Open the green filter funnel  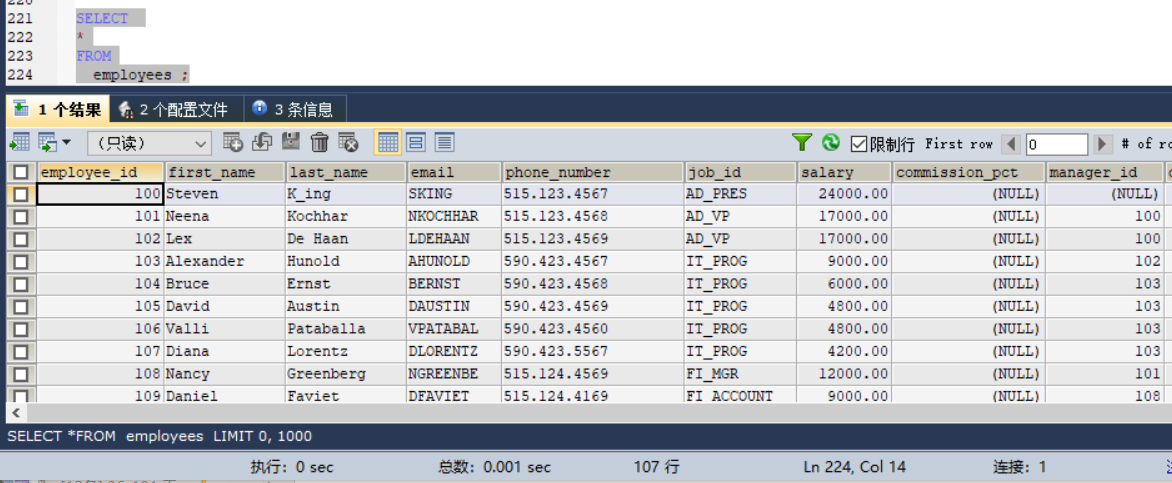(x=802, y=142)
